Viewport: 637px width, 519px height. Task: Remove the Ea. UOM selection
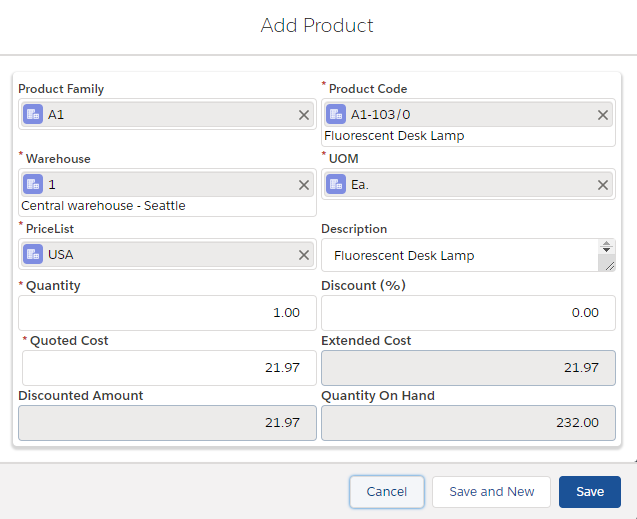click(603, 185)
